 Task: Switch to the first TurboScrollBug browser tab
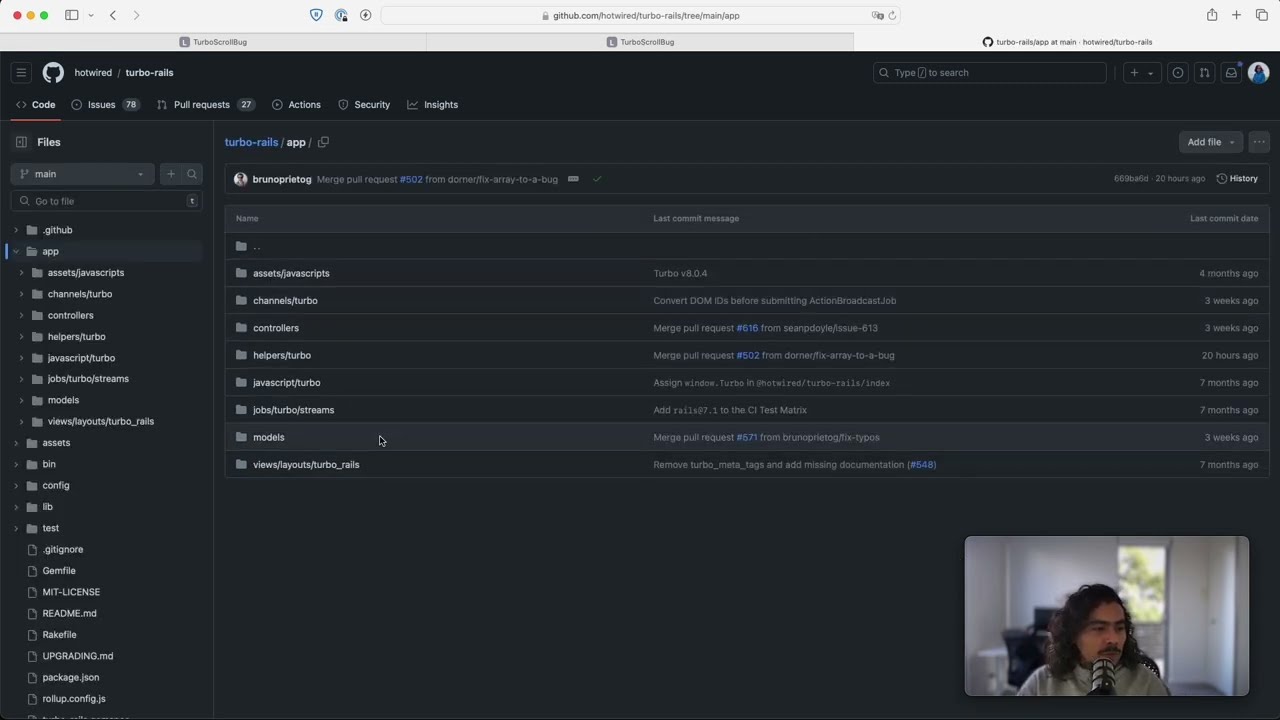click(213, 42)
